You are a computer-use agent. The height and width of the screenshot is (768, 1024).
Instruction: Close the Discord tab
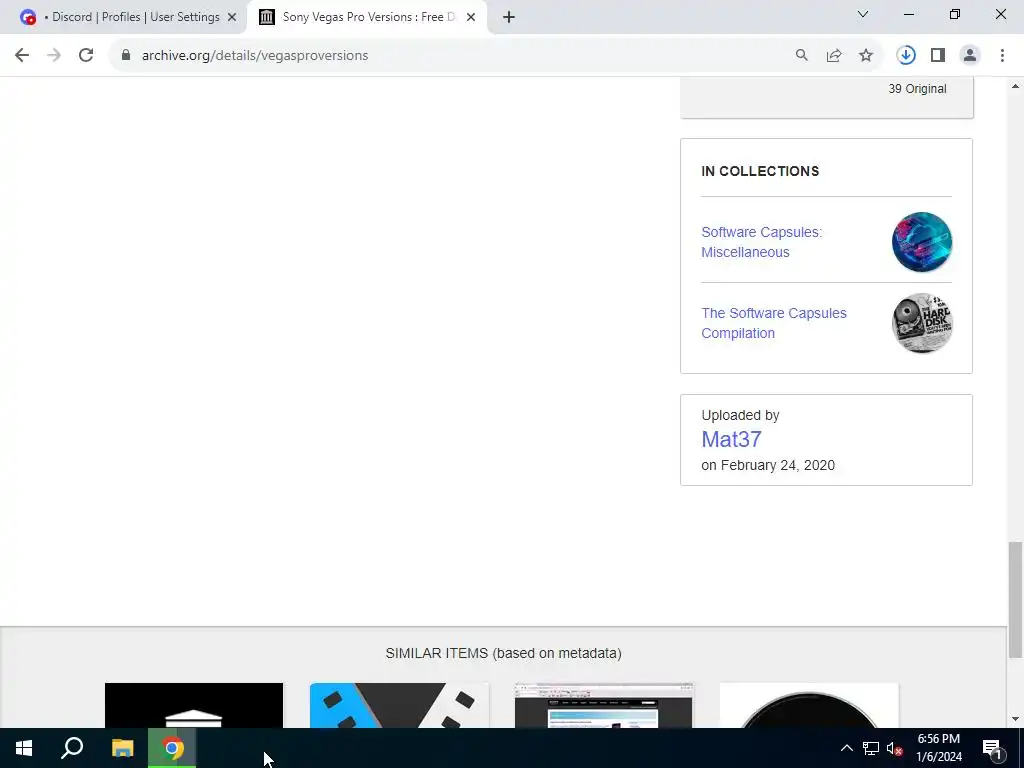coord(232,17)
